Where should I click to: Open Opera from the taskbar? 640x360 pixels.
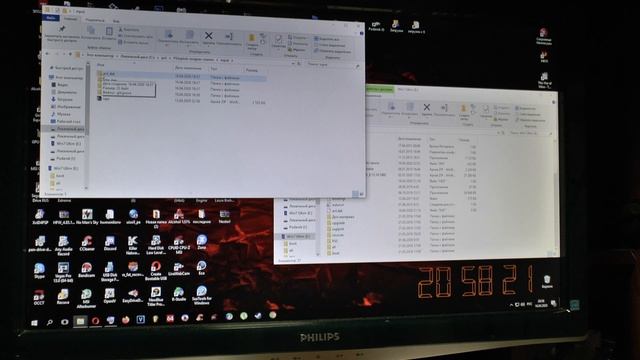[95, 321]
